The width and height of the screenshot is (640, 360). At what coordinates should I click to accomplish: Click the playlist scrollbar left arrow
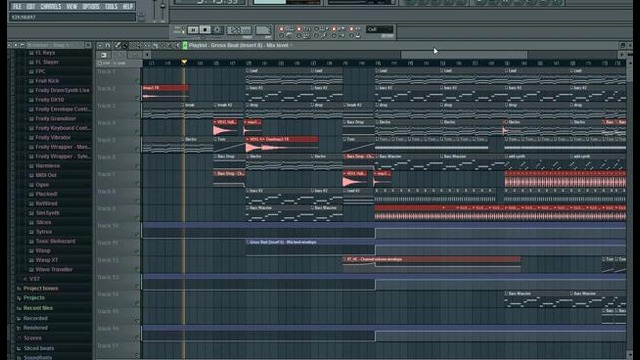click(147, 55)
